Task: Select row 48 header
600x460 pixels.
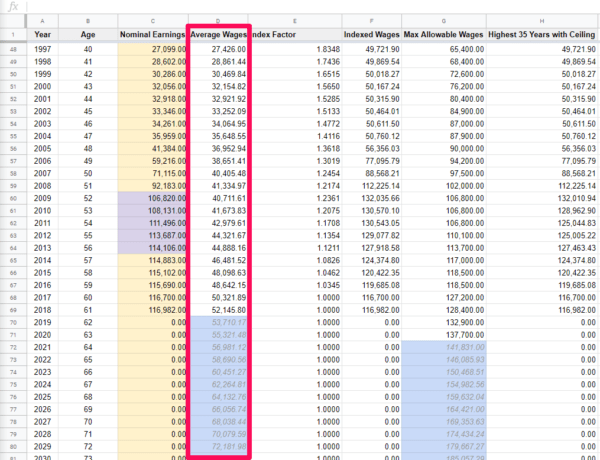Action: pos(11,48)
